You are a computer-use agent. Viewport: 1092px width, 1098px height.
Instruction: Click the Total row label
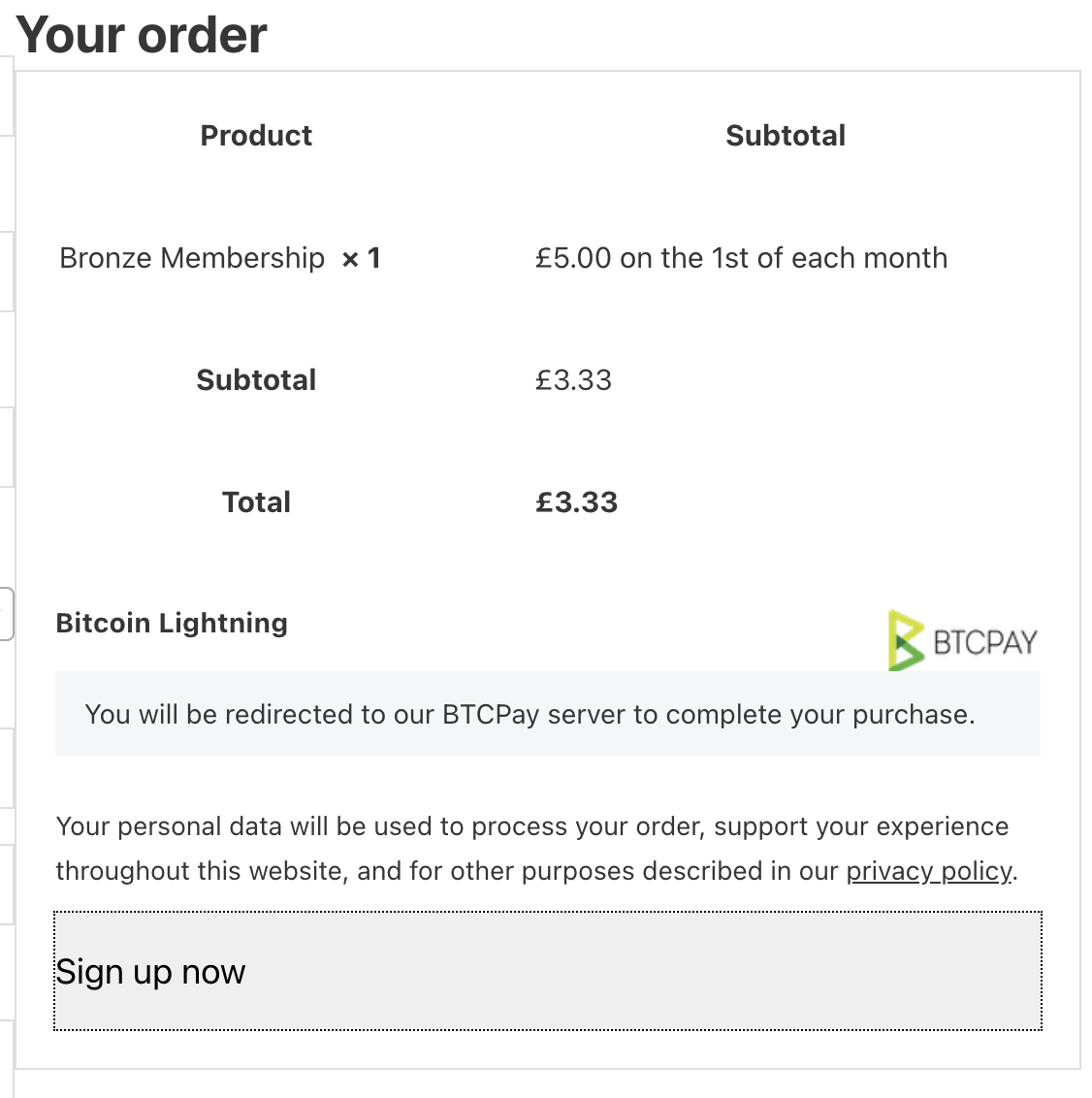coord(256,502)
